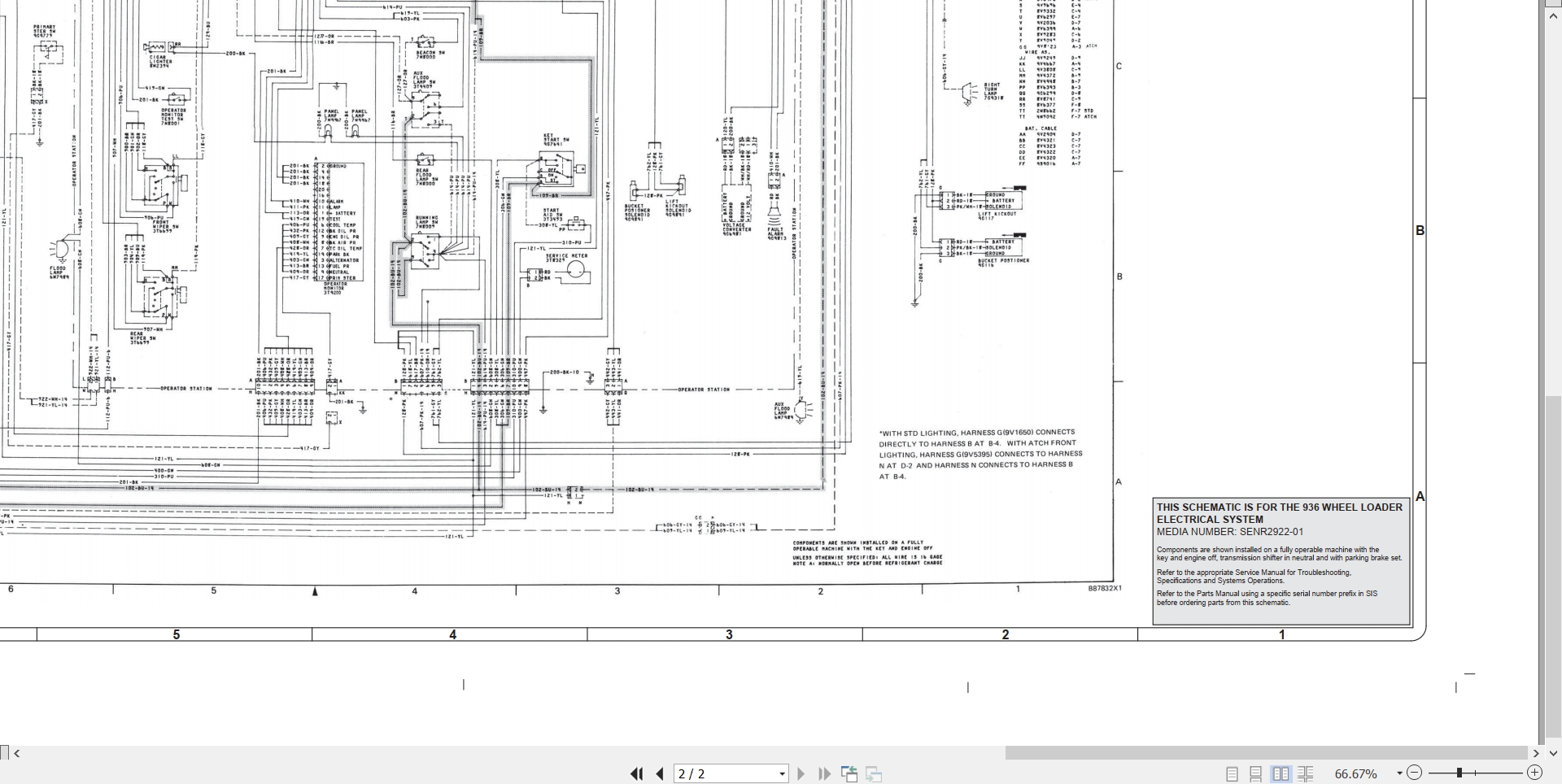Click the 66.67% zoom value
1562x784 pixels.
coord(1355,773)
